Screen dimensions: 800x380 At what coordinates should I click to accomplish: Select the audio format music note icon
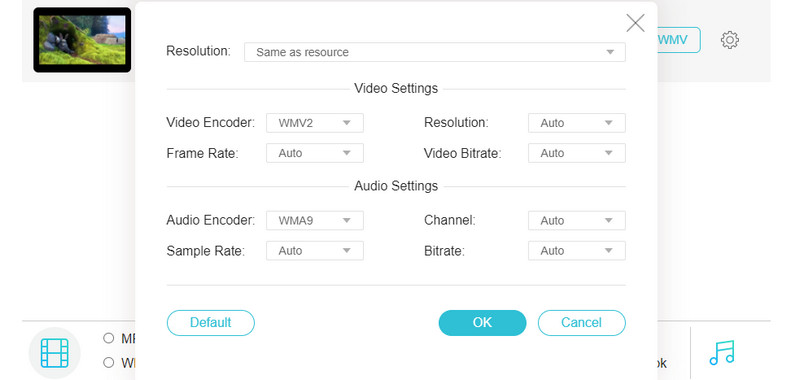(722, 352)
